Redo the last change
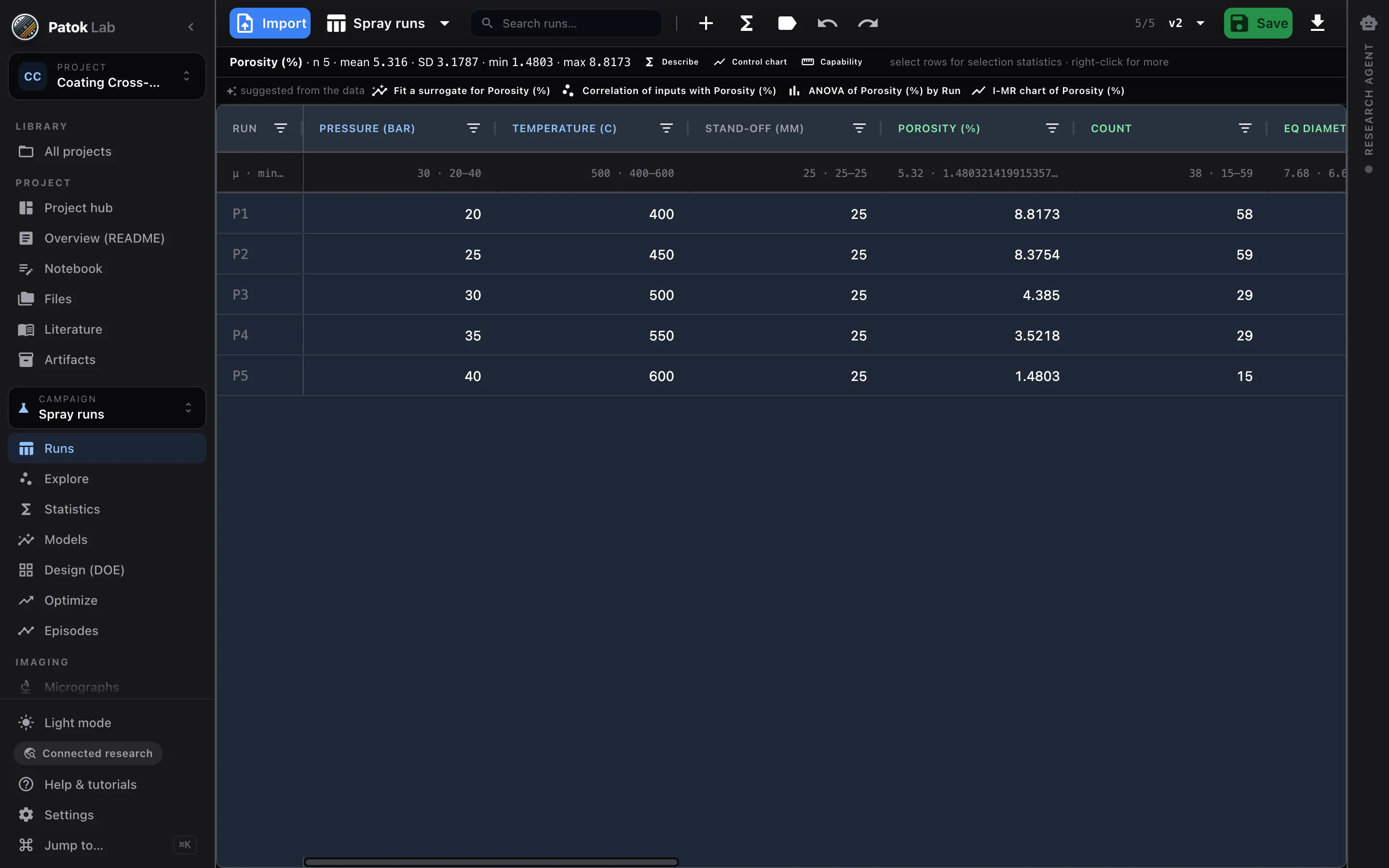1389x868 pixels. pyautogui.click(x=868, y=23)
